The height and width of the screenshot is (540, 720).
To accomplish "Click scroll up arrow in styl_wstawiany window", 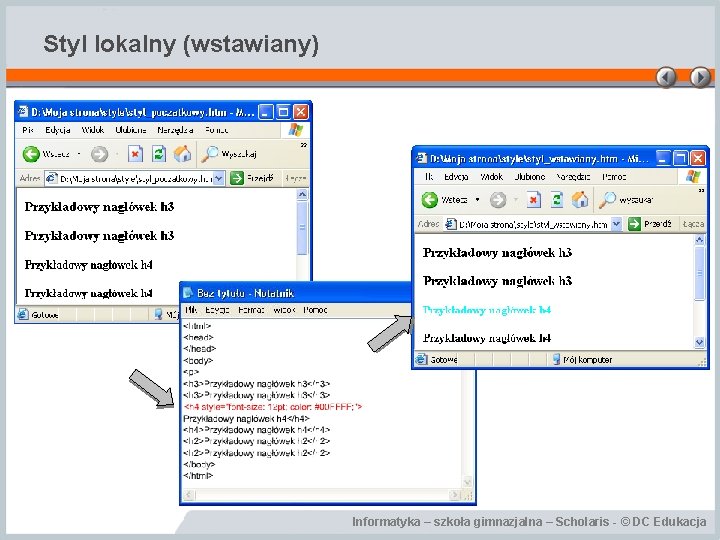I will pos(699,240).
